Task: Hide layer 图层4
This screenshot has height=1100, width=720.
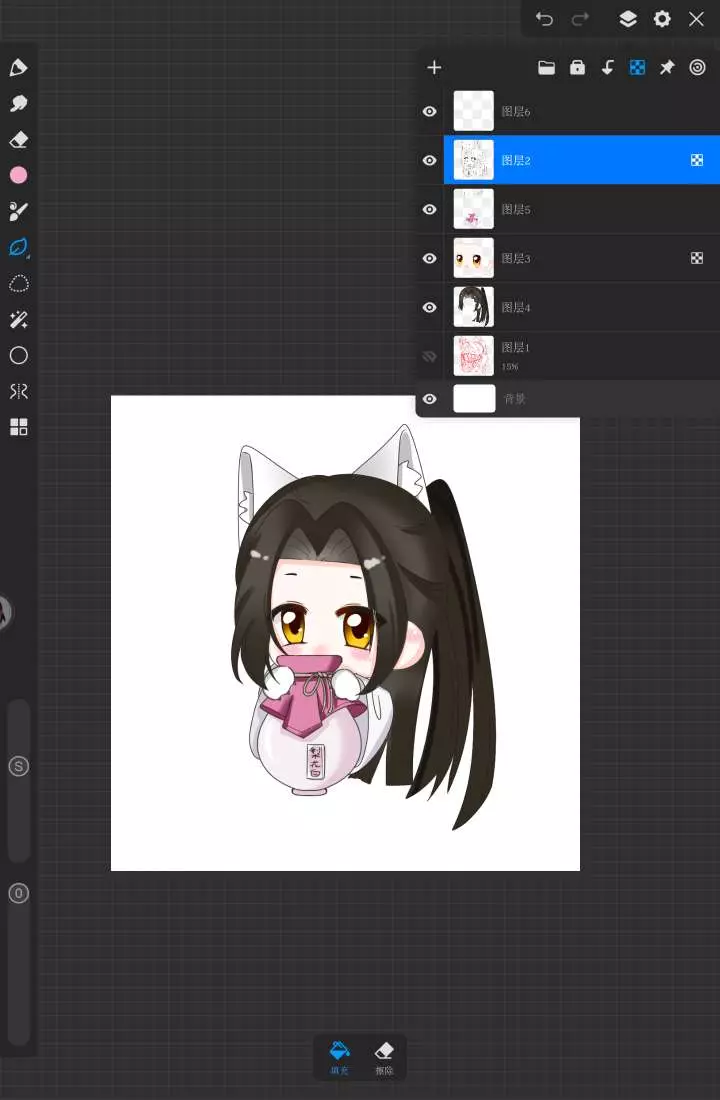Action: [x=429, y=307]
